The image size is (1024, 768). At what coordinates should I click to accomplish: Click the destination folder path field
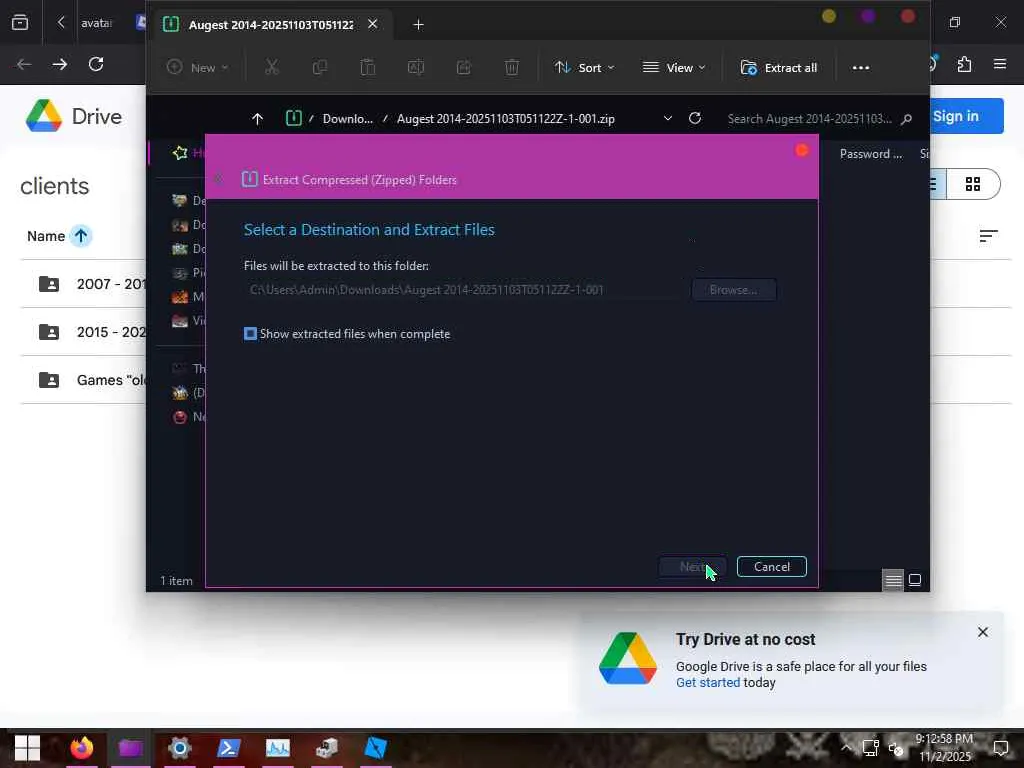(464, 290)
